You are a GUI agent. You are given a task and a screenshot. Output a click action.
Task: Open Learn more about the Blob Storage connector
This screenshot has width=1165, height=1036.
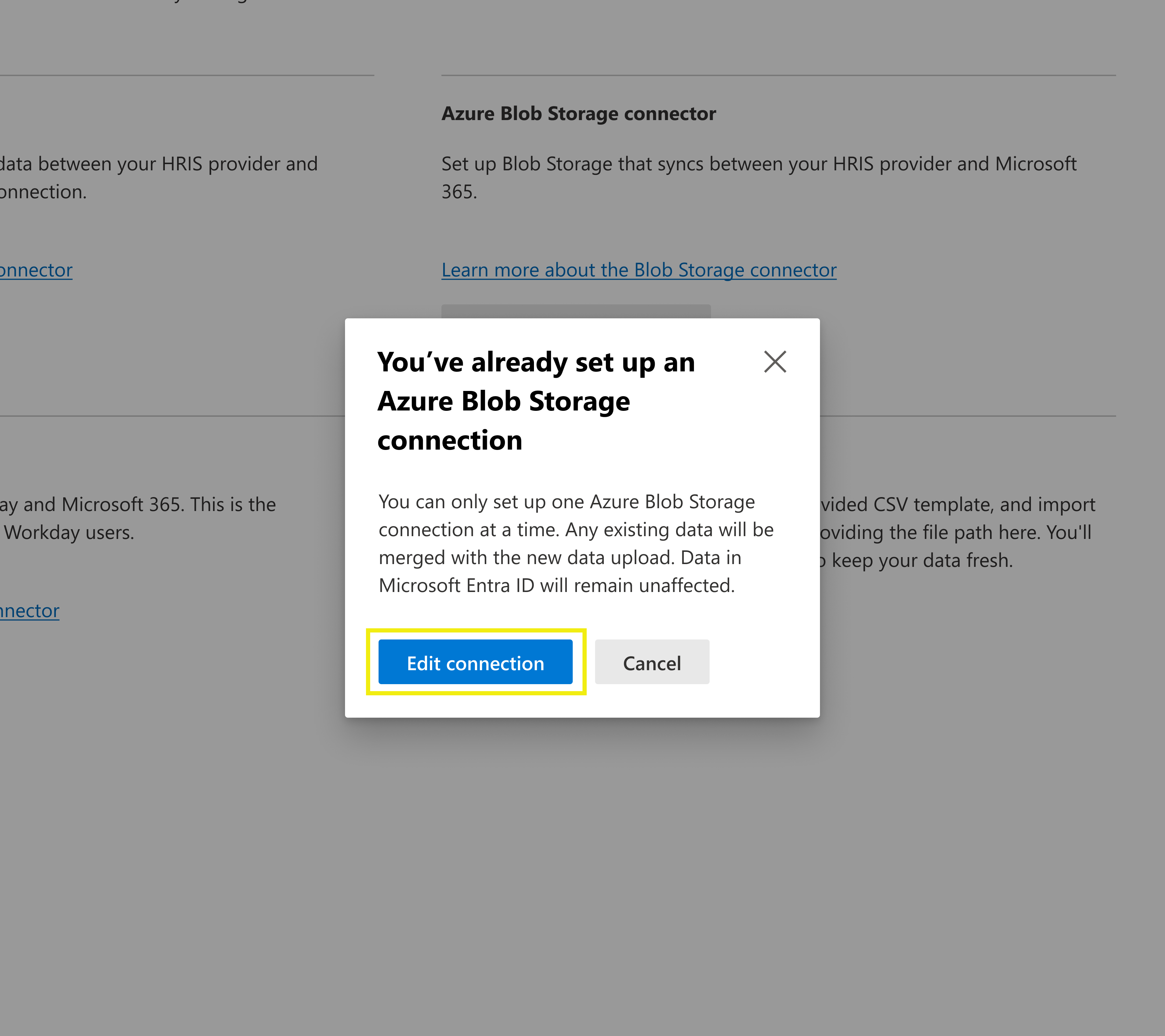638,270
